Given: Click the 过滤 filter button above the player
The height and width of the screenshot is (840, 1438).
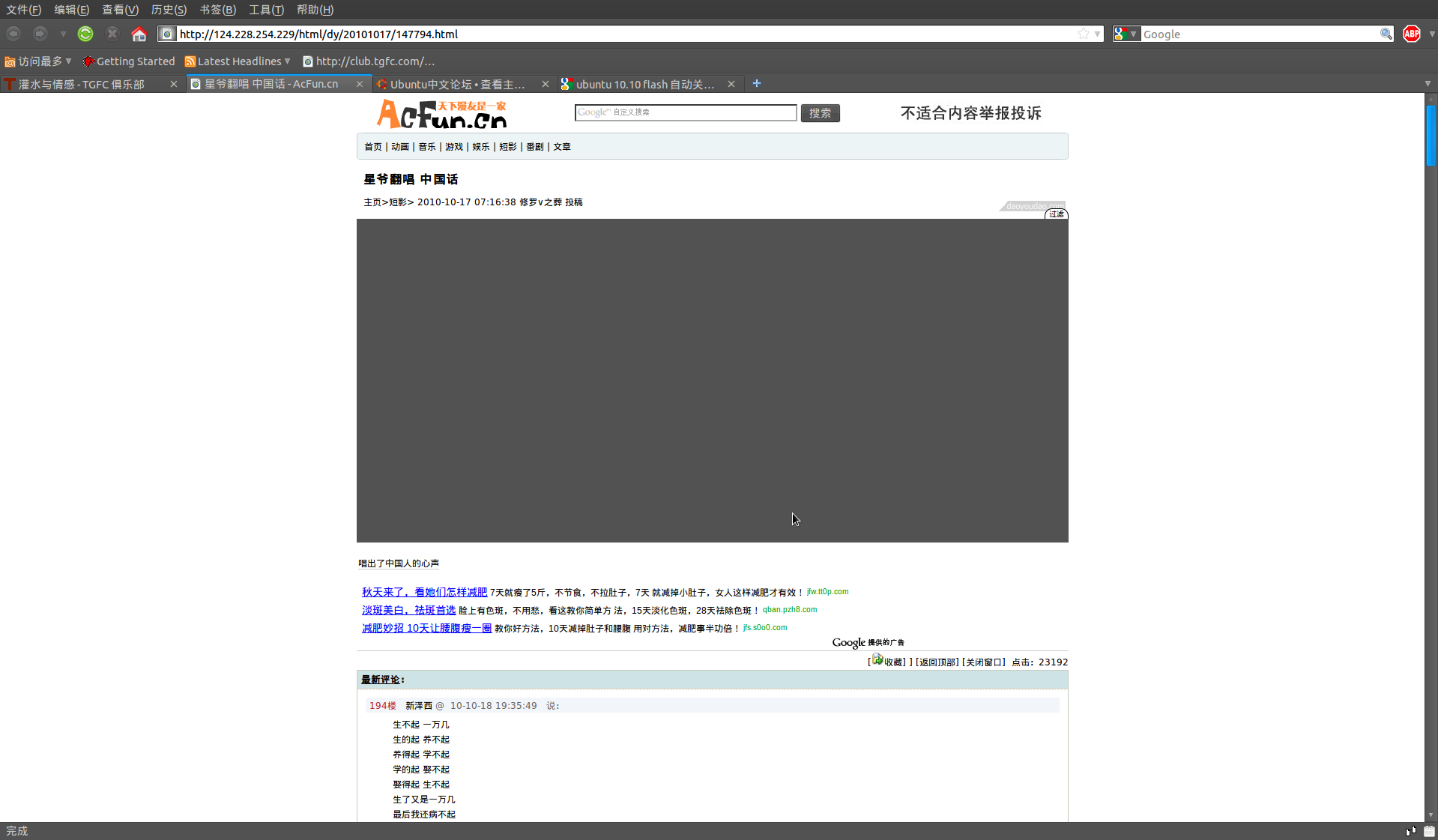Looking at the screenshot, I should point(1057,214).
